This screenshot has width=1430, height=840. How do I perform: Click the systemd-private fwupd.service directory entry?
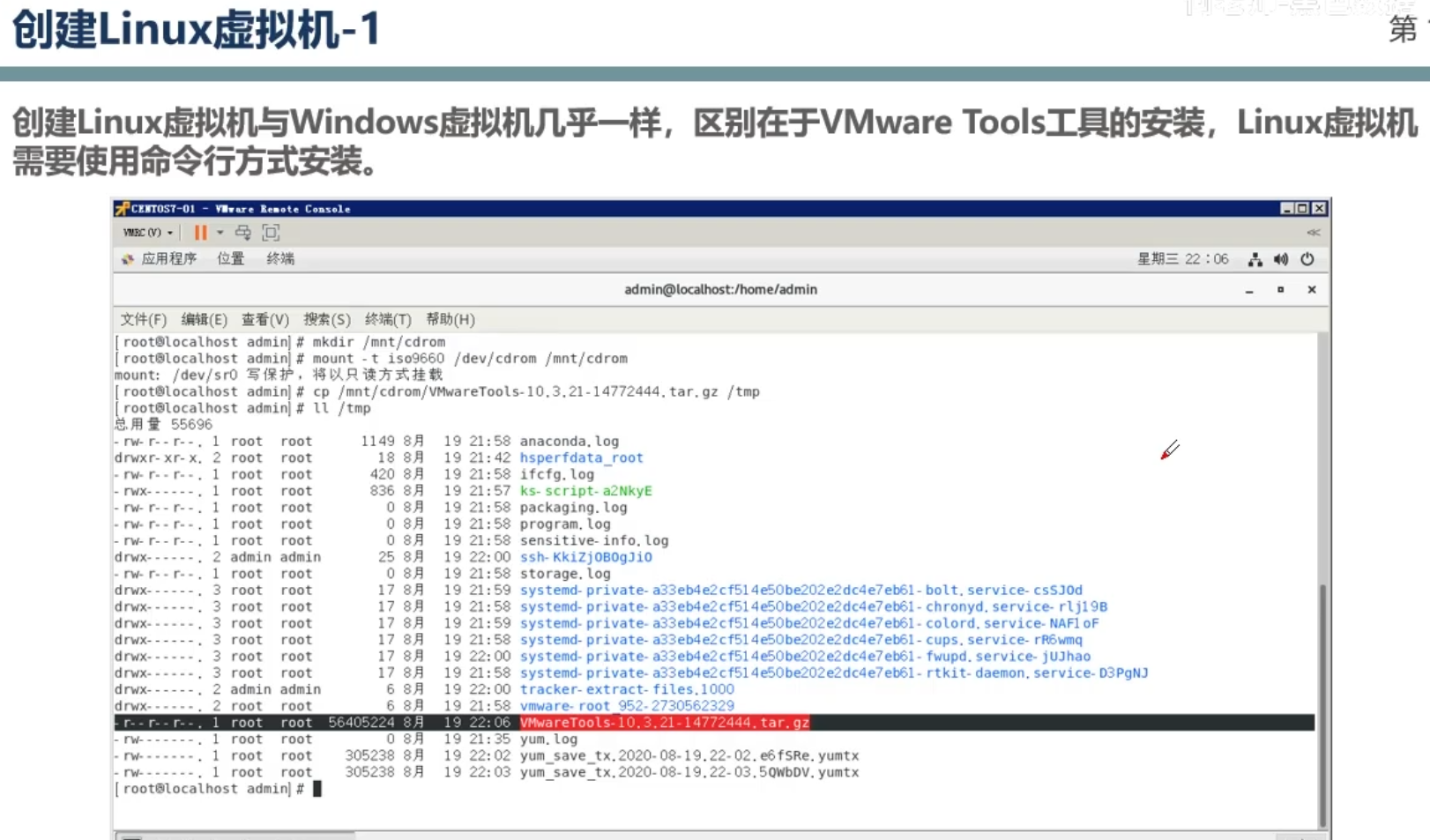point(805,657)
